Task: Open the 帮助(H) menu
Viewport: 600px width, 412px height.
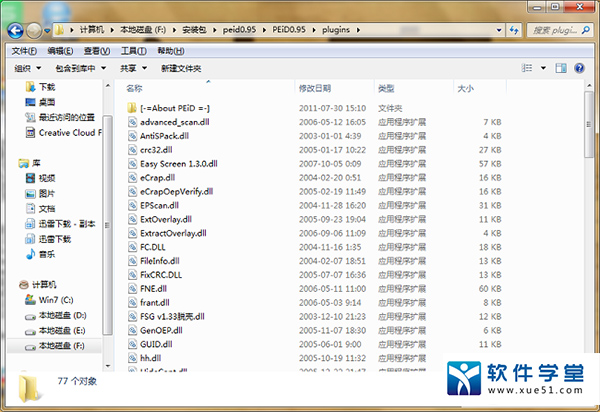Action: coord(171,51)
